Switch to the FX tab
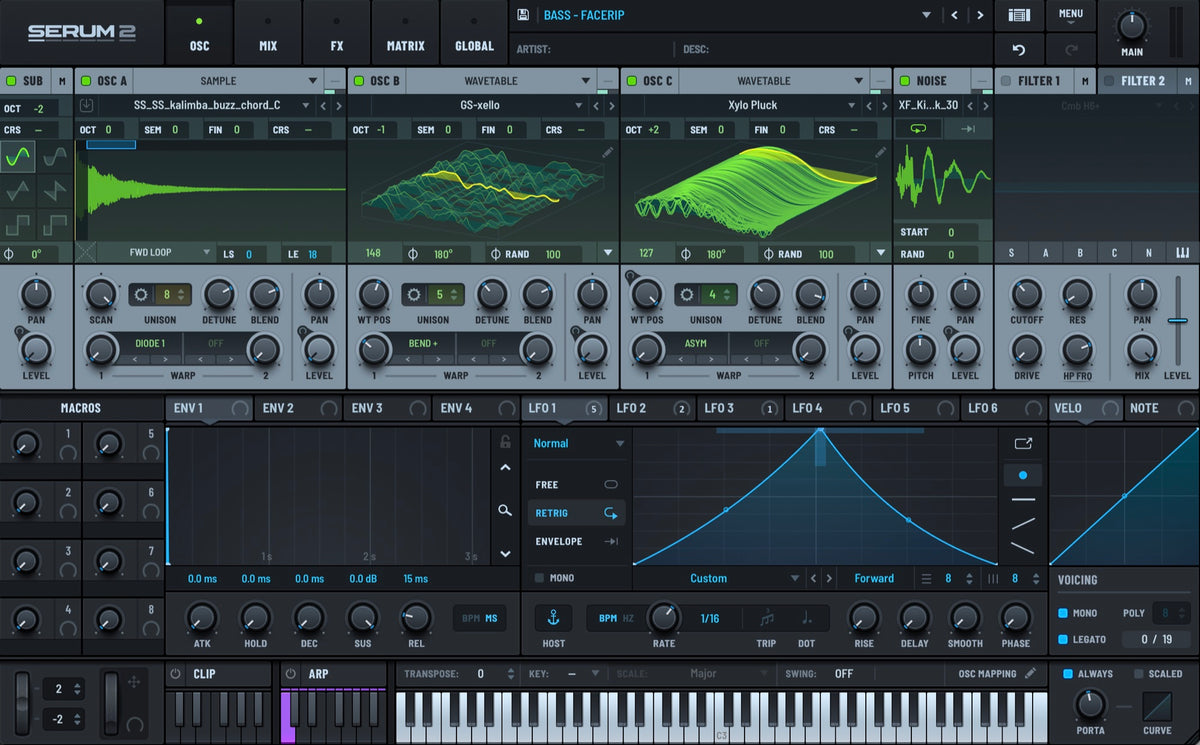1200x745 pixels. [337, 33]
